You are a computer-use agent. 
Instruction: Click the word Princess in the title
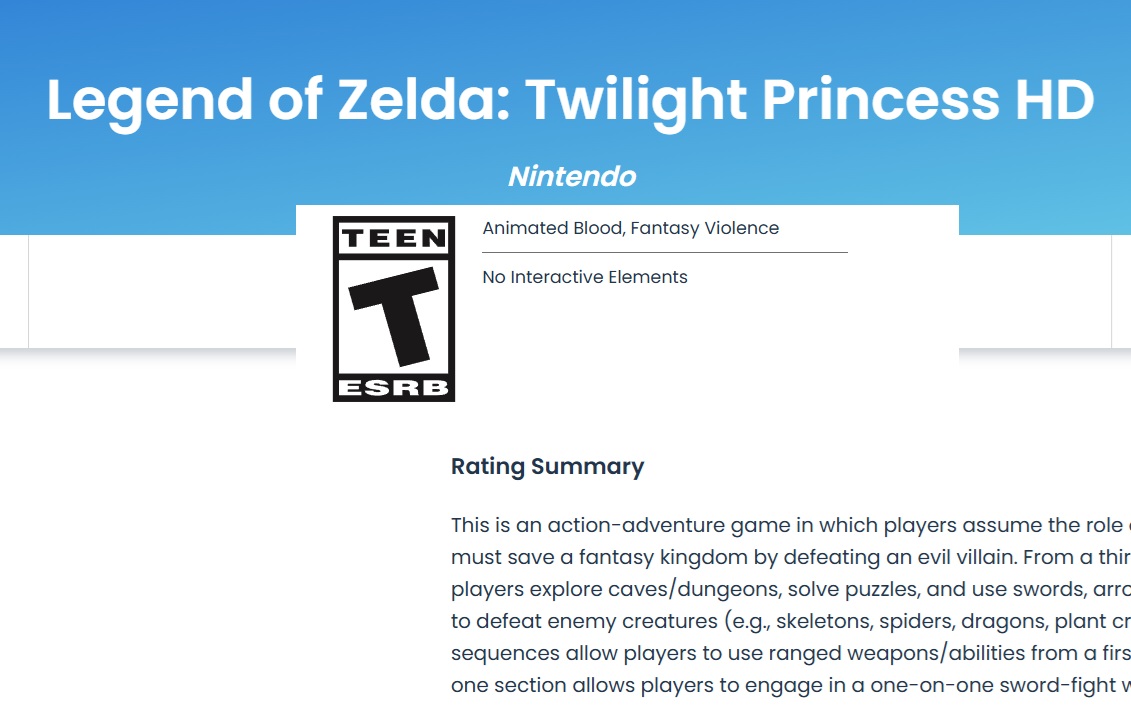click(x=881, y=99)
